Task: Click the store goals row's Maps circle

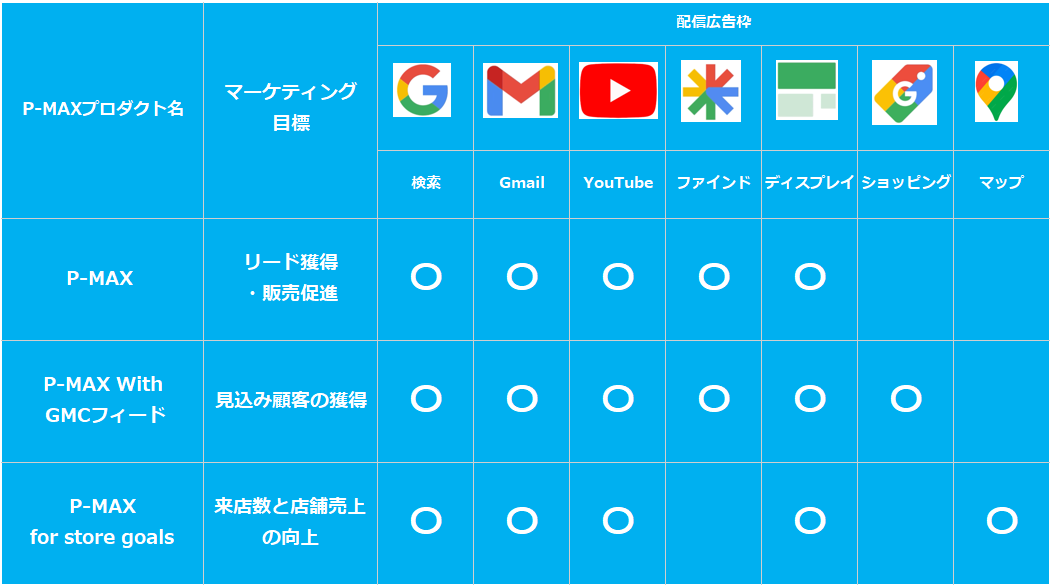Action: pyautogui.click(x=1001, y=520)
